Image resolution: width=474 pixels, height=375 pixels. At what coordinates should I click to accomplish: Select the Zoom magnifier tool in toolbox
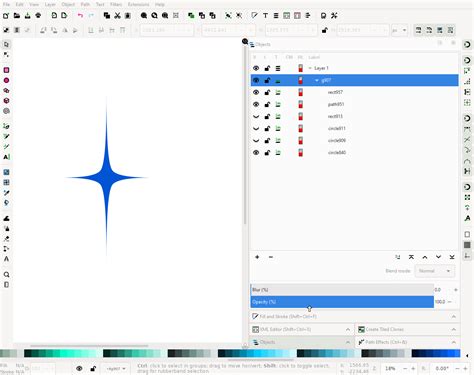pyautogui.click(x=6, y=275)
